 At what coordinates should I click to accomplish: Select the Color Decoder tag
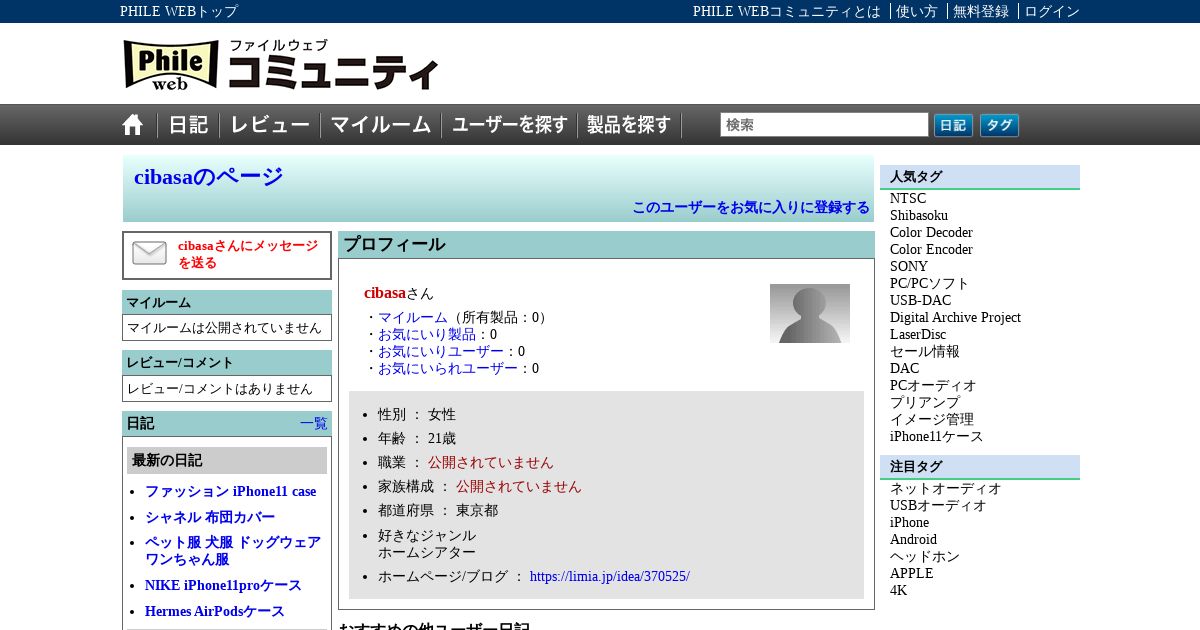931,232
